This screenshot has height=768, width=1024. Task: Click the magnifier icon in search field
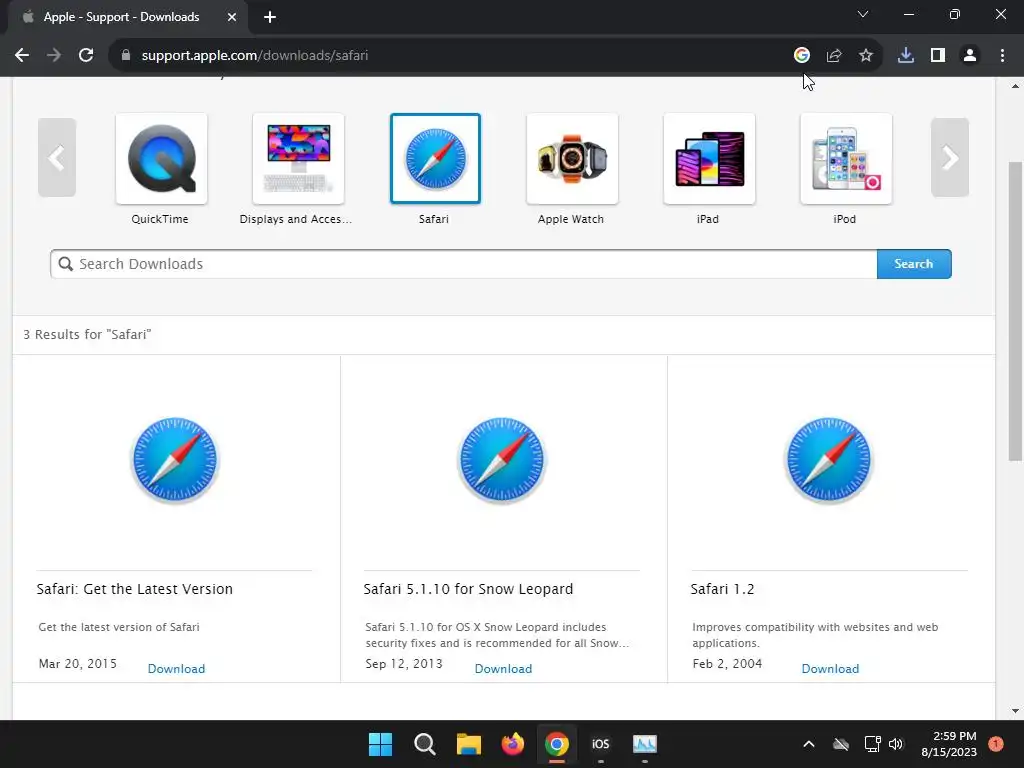pos(65,264)
